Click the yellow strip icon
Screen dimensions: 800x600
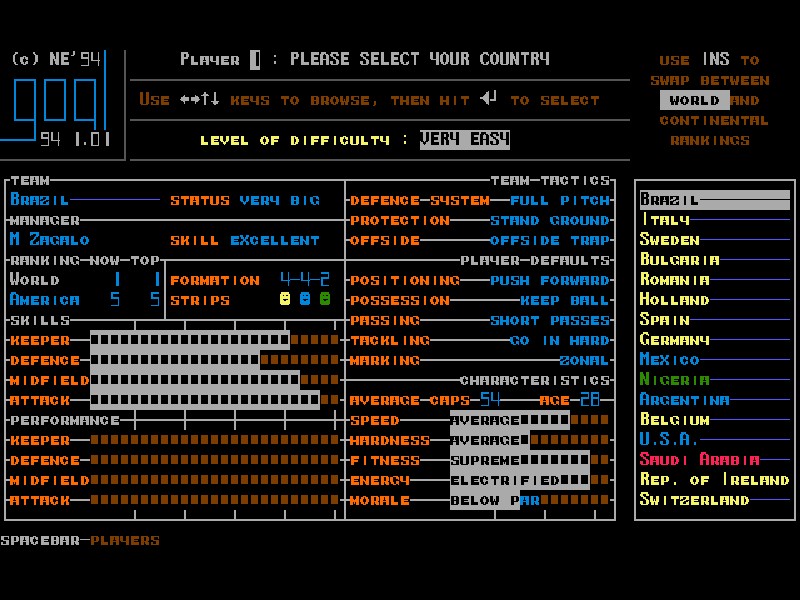pos(285,300)
